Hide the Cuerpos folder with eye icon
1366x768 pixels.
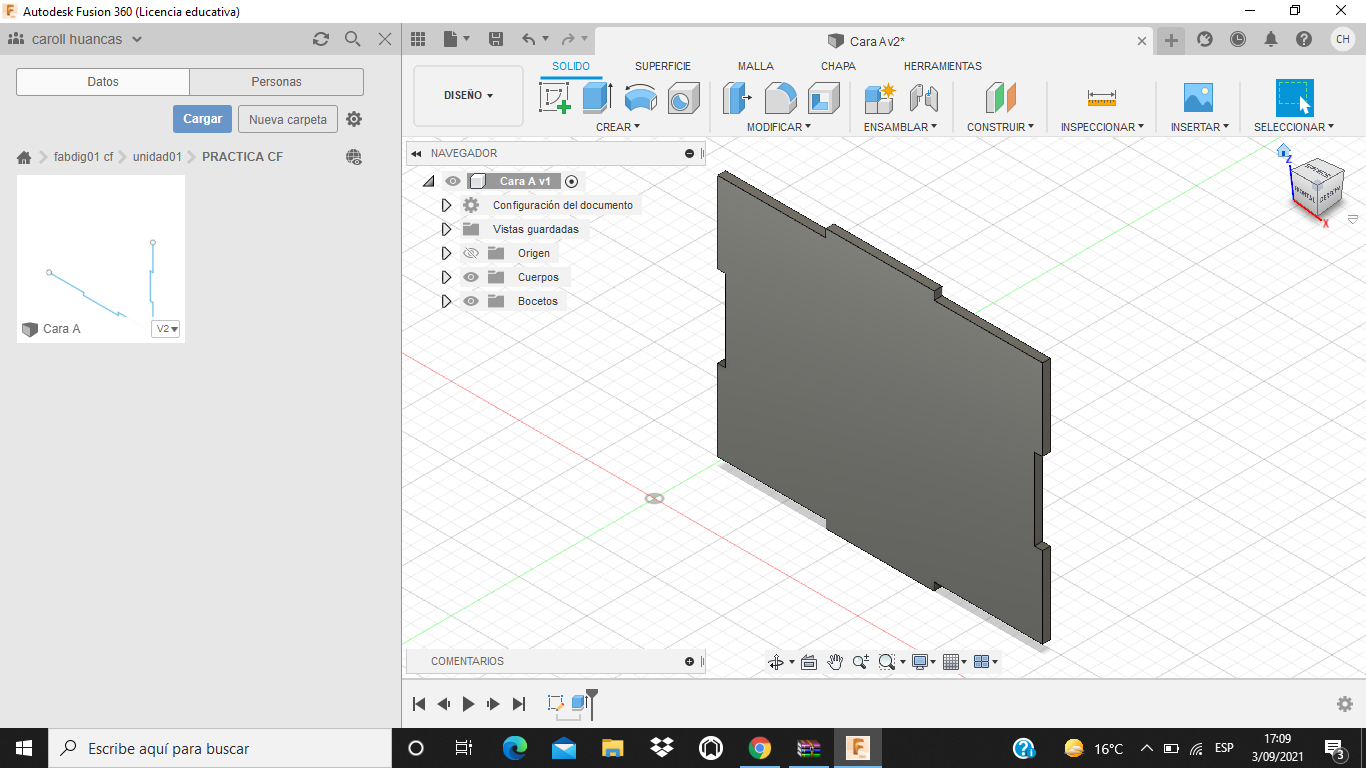[x=471, y=277]
